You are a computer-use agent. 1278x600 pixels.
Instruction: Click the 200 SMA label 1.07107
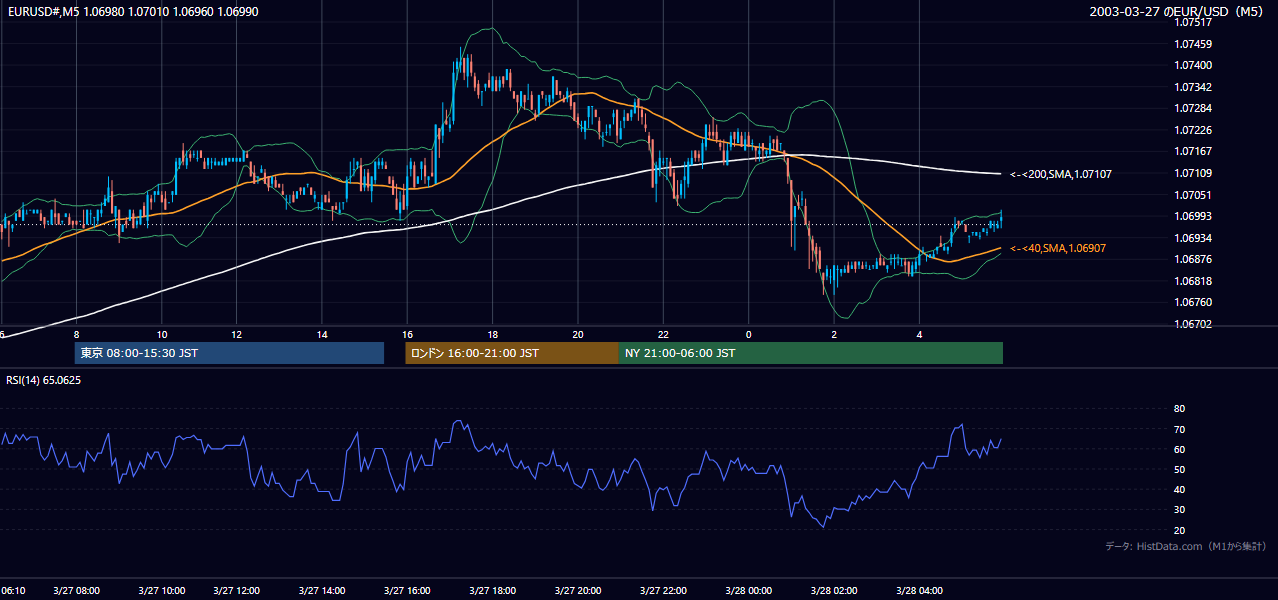tap(1061, 174)
